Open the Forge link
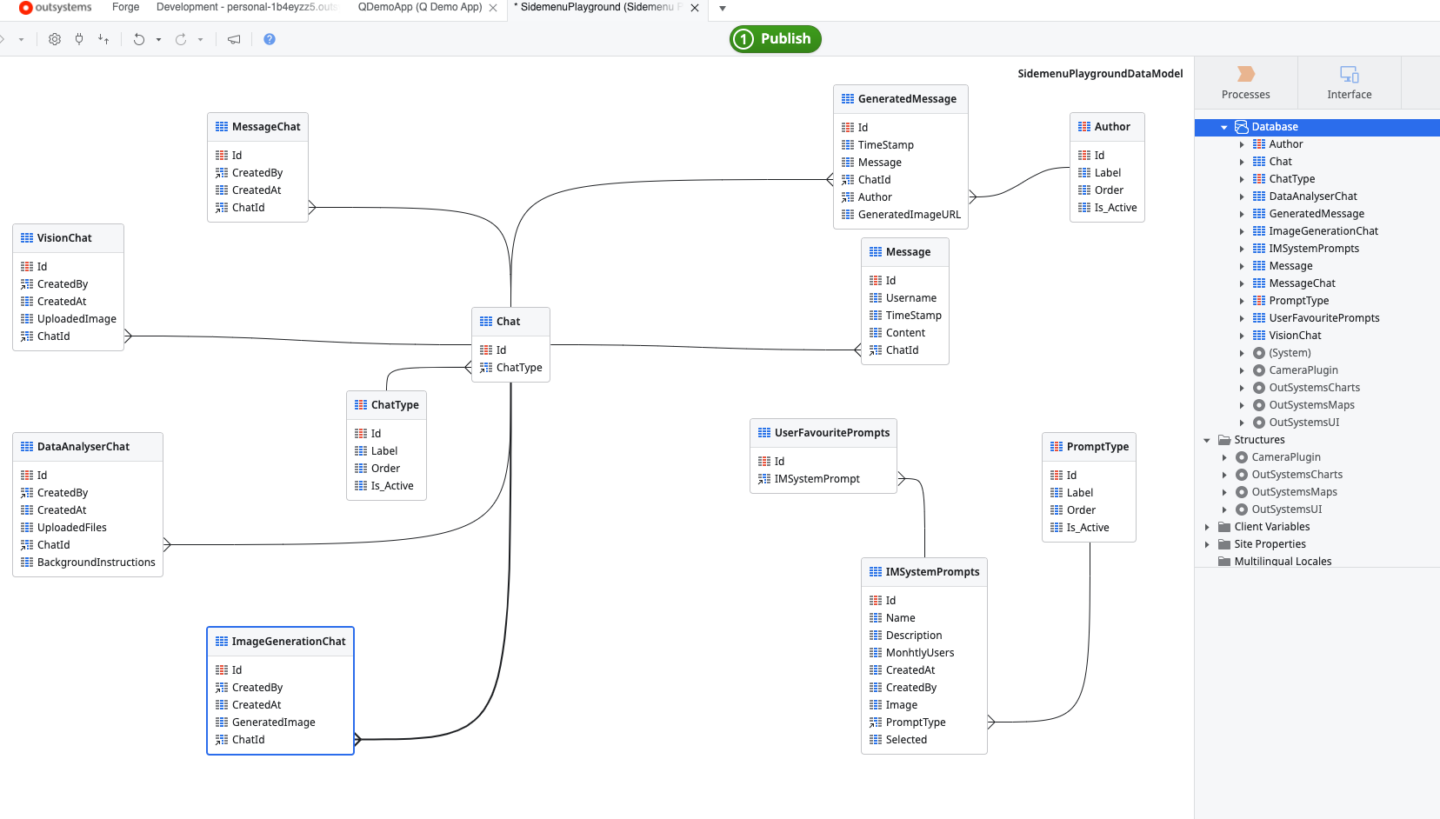The width and height of the screenshot is (1440, 819). point(125,7)
